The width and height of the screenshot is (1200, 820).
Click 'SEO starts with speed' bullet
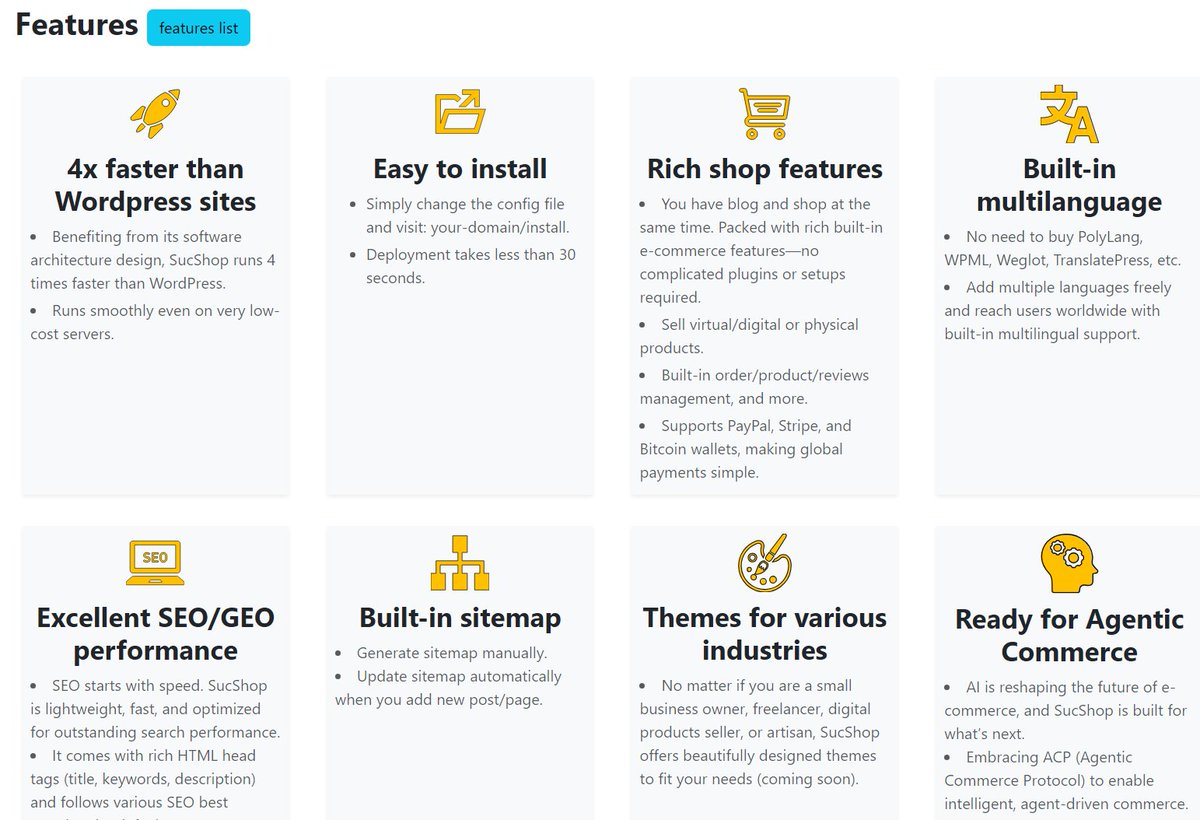155,709
